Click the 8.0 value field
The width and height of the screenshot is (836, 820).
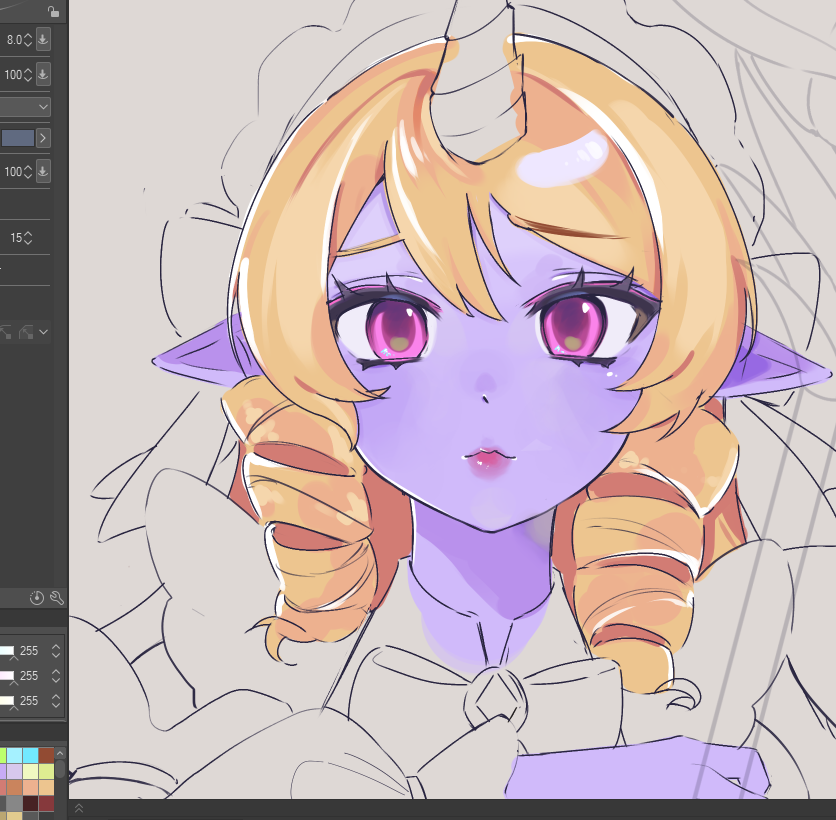click(14, 39)
